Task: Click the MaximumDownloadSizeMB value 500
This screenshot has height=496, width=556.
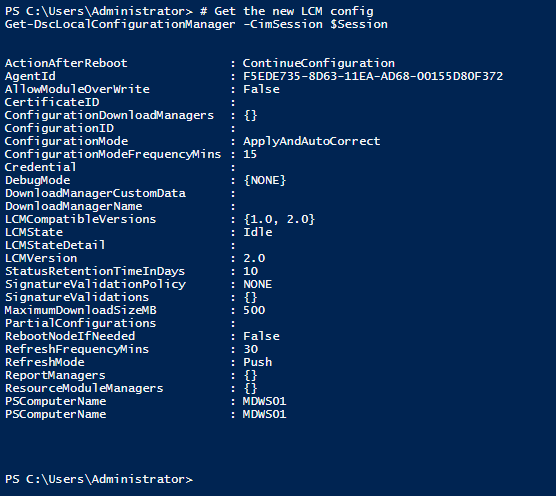Action: pos(254,310)
